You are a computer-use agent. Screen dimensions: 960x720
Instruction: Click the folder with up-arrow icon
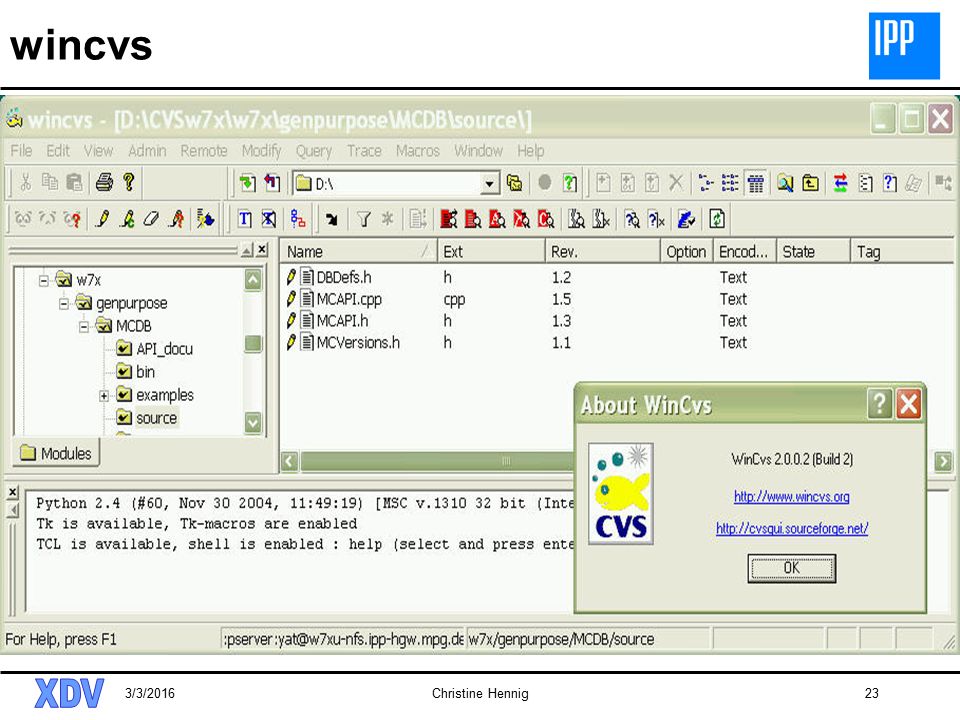pos(810,182)
